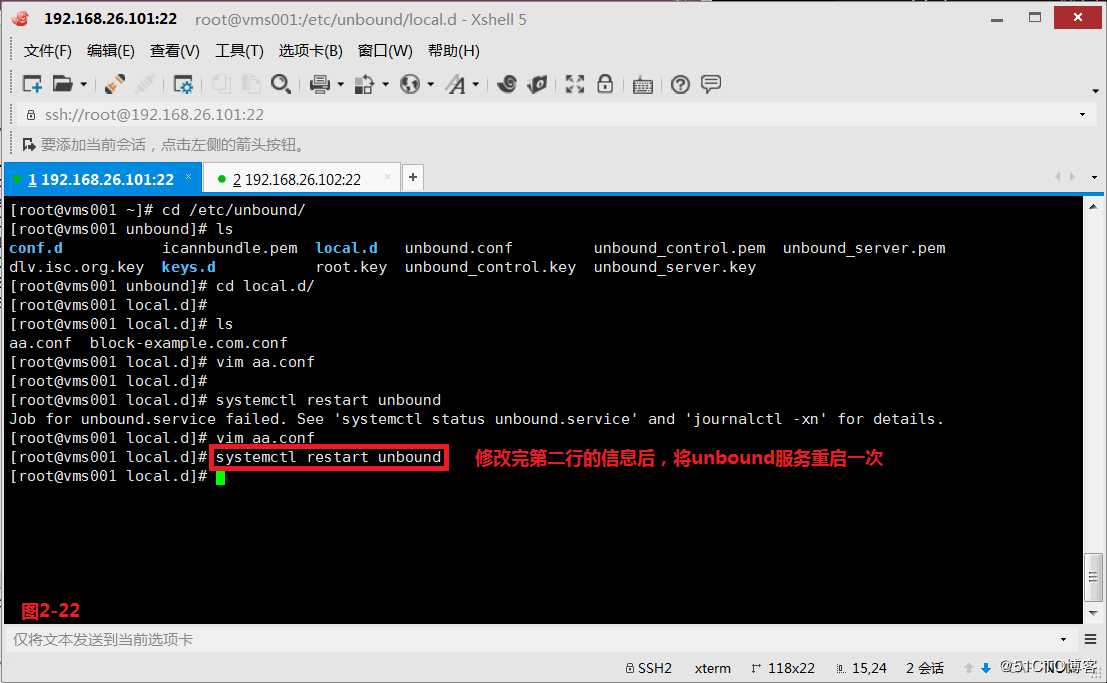Screen dimensions: 1107x683
Task: Click the Font (A) icon
Action: click(455, 85)
